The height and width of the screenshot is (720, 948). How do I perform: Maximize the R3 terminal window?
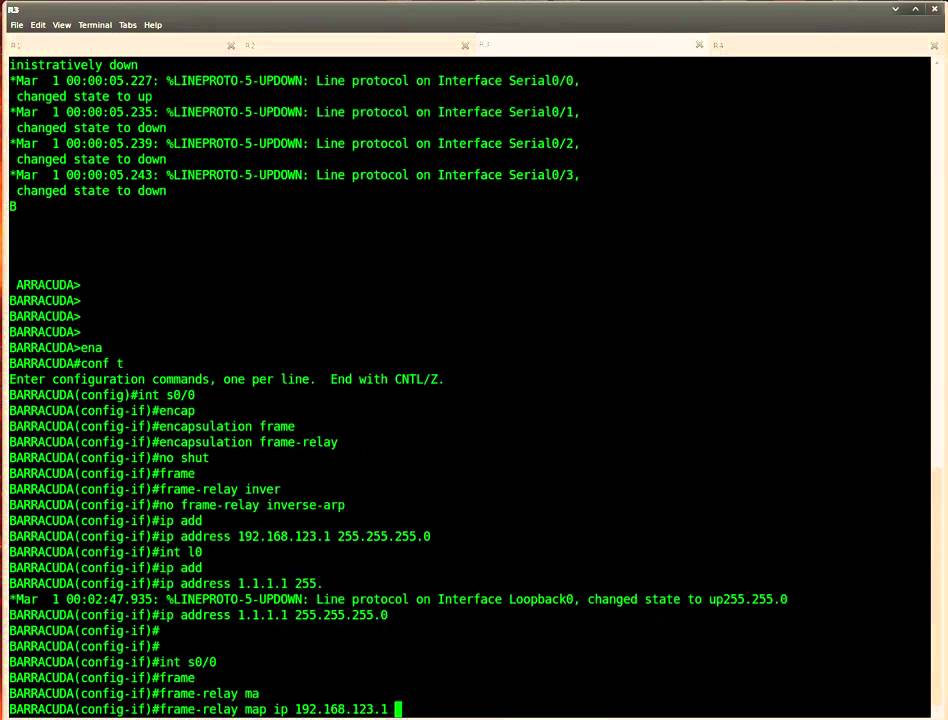coord(915,9)
